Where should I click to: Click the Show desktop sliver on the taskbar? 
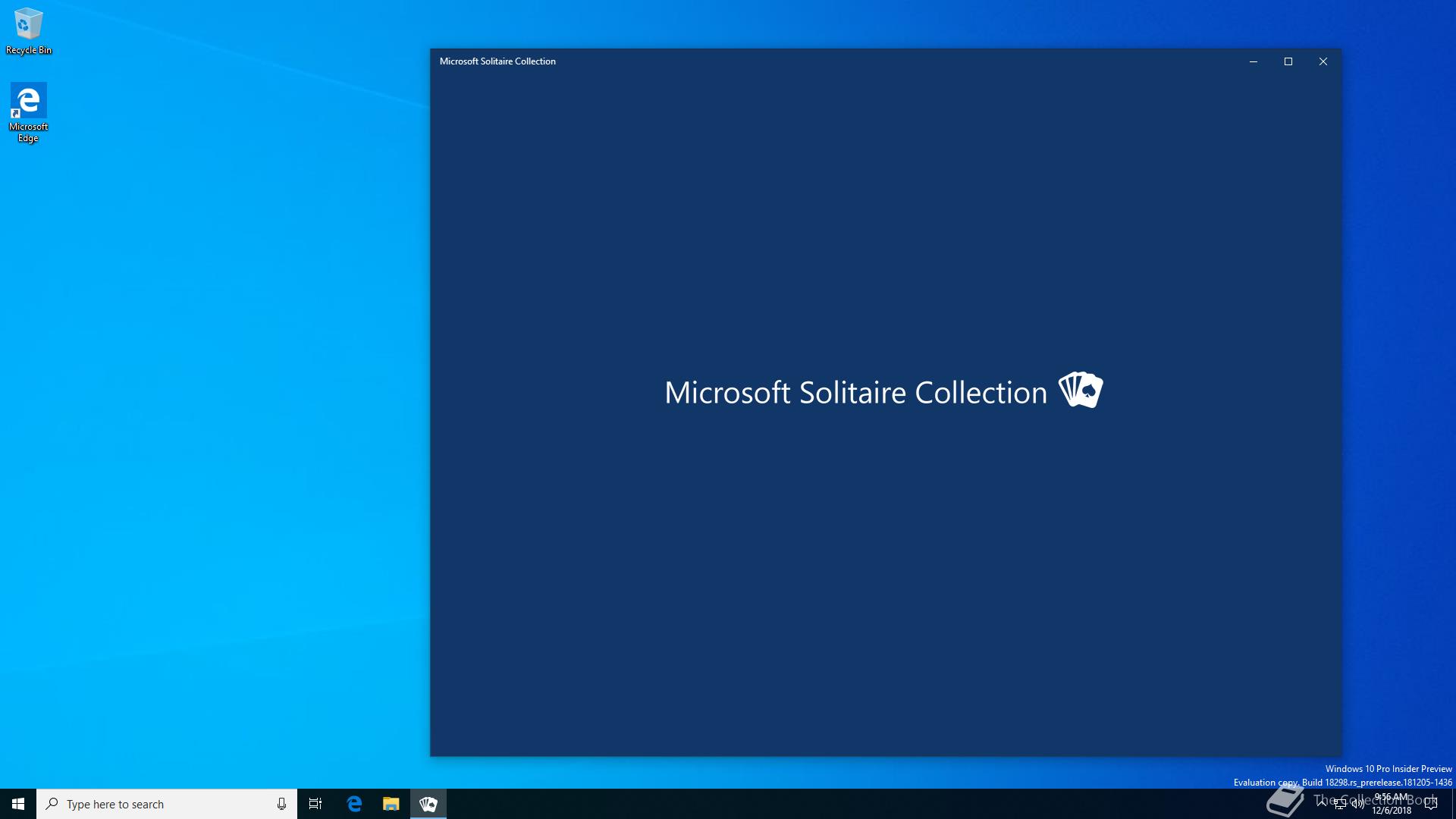1453,804
